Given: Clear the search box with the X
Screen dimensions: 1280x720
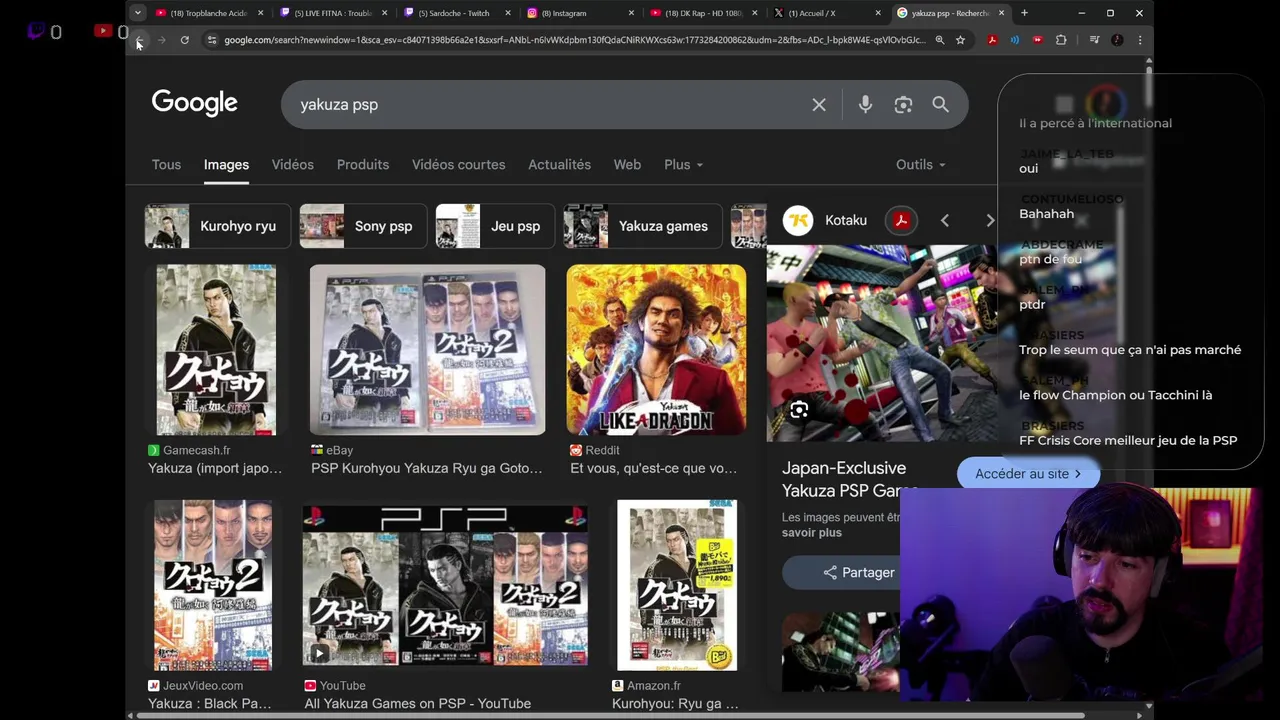Looking at the screenshot, I should pyautogui.click(x=819, y=104).
